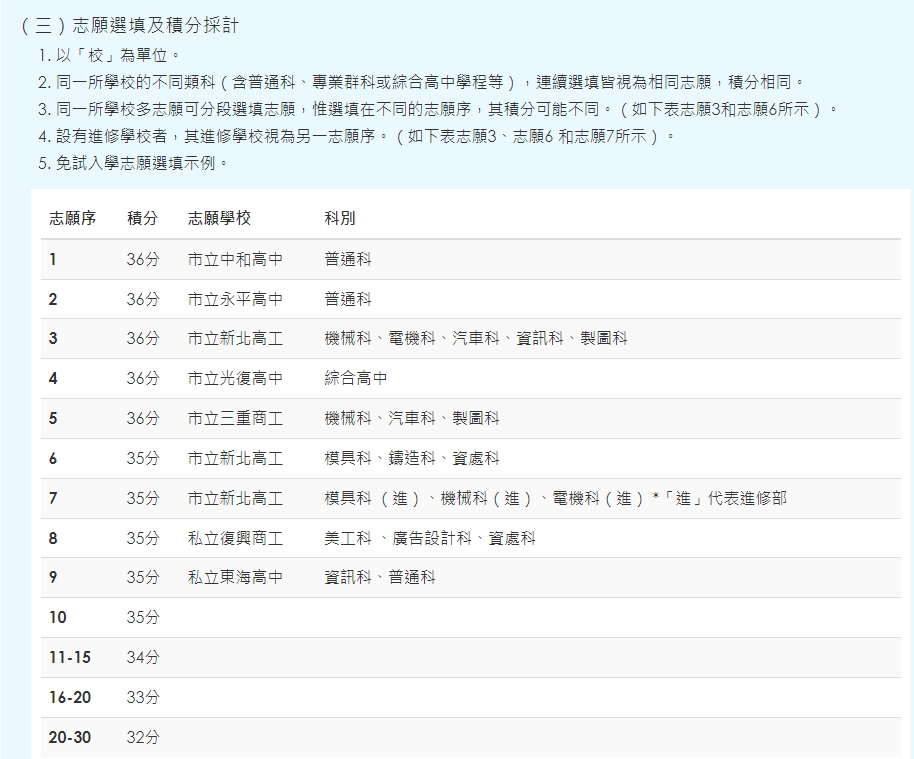Click the heading （三）志願選填及積分採計
Image resolution: width=914 pixels, height=759 pixels.
[129, 25]
